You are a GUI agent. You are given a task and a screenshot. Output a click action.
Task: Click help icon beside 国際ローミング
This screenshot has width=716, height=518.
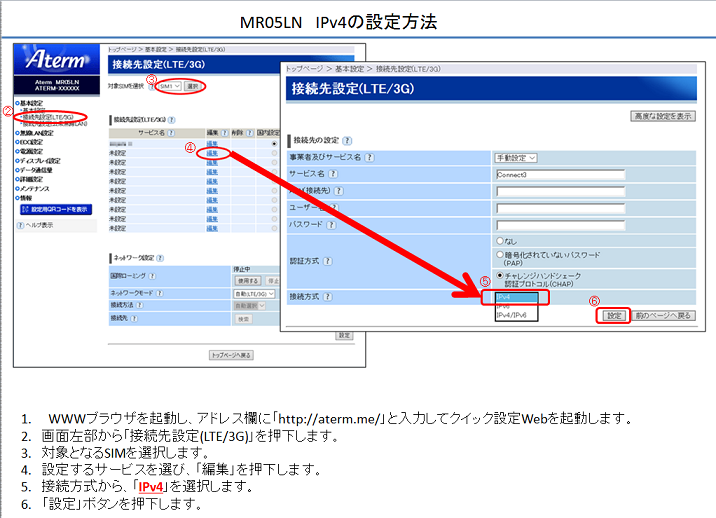click(152, 276)
